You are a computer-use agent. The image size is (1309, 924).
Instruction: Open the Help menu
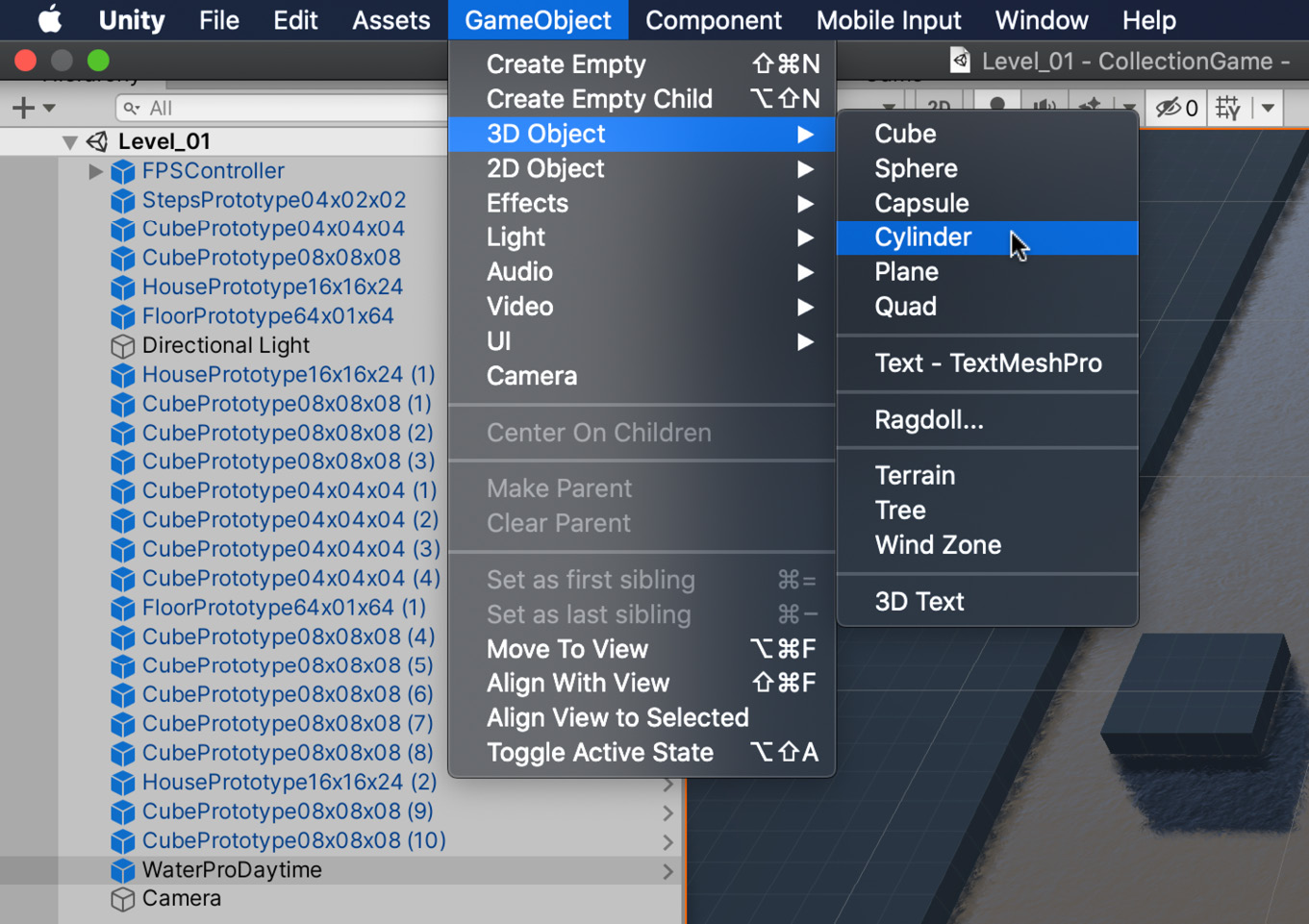(x=1149, y=20)
